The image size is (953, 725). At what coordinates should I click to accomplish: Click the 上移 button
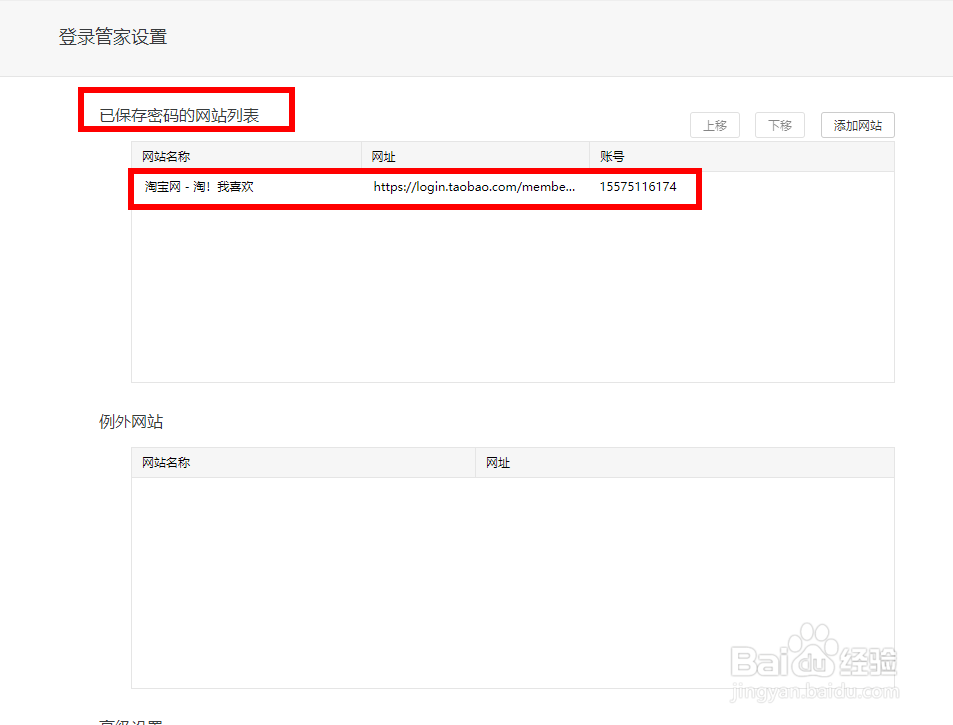[x=715, y=125]
